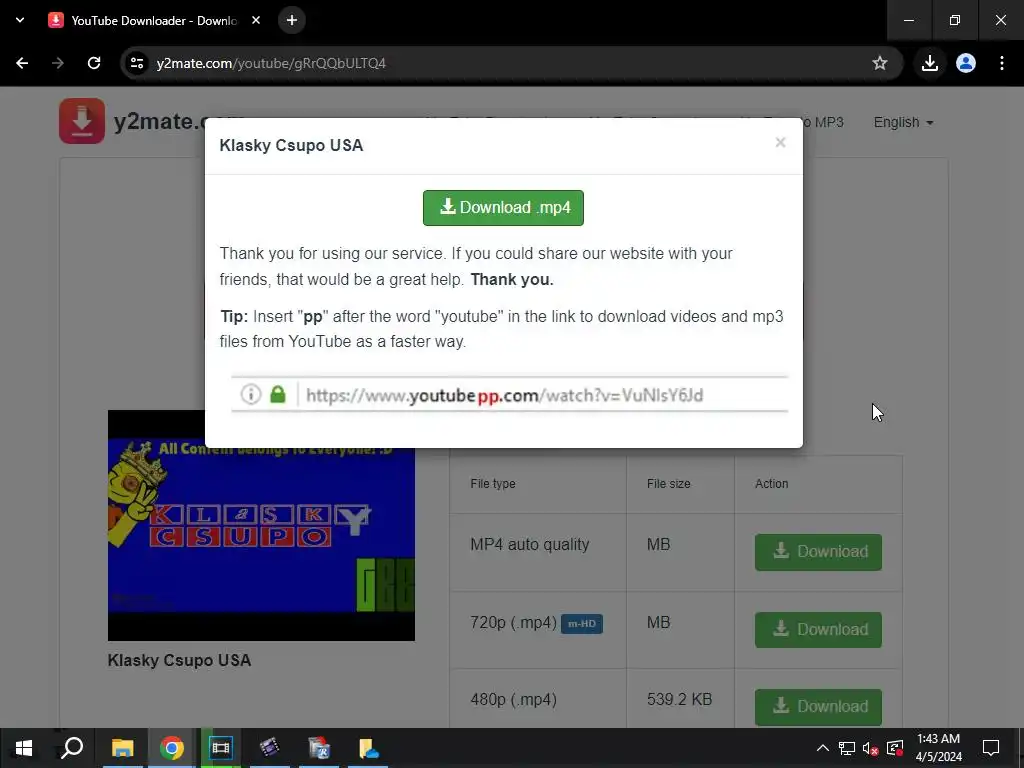Click the green Download .mp4 button
Image resolution: width=1024 pixels, height=768 pixels.
[x=503, y=208]
